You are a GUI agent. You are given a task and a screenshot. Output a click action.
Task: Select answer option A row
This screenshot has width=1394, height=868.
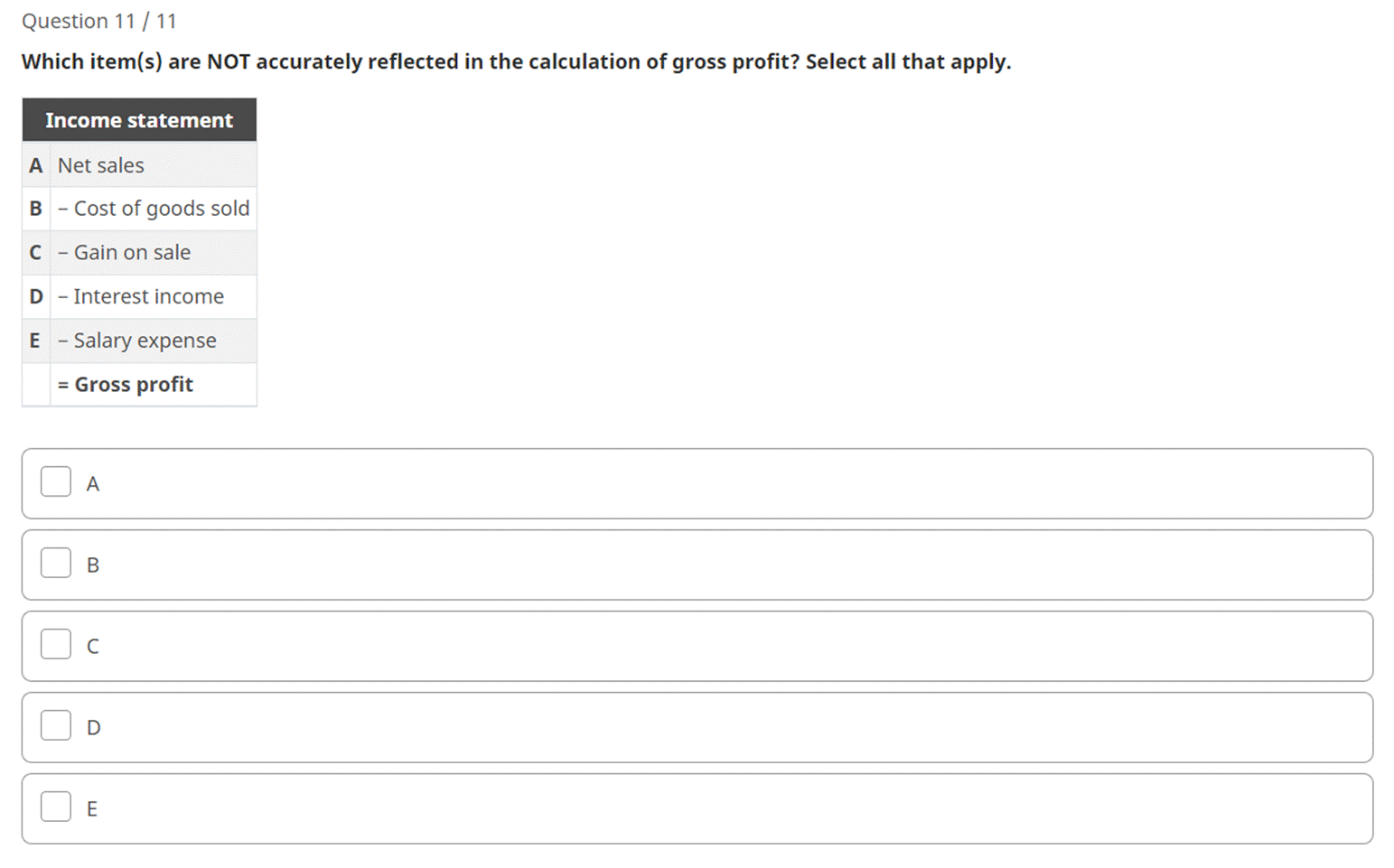point(696,483)
